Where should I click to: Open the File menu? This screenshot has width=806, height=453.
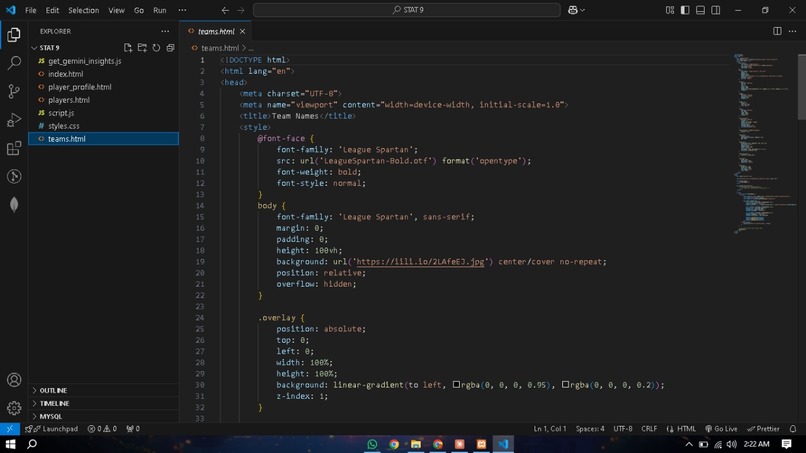pyautogui.click(x=31, y=10)
